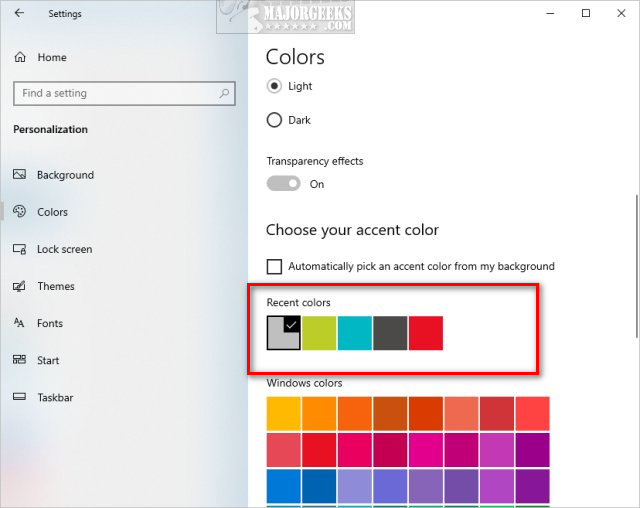
Task: Select the red recent color swatch
Action: [425, 333]
